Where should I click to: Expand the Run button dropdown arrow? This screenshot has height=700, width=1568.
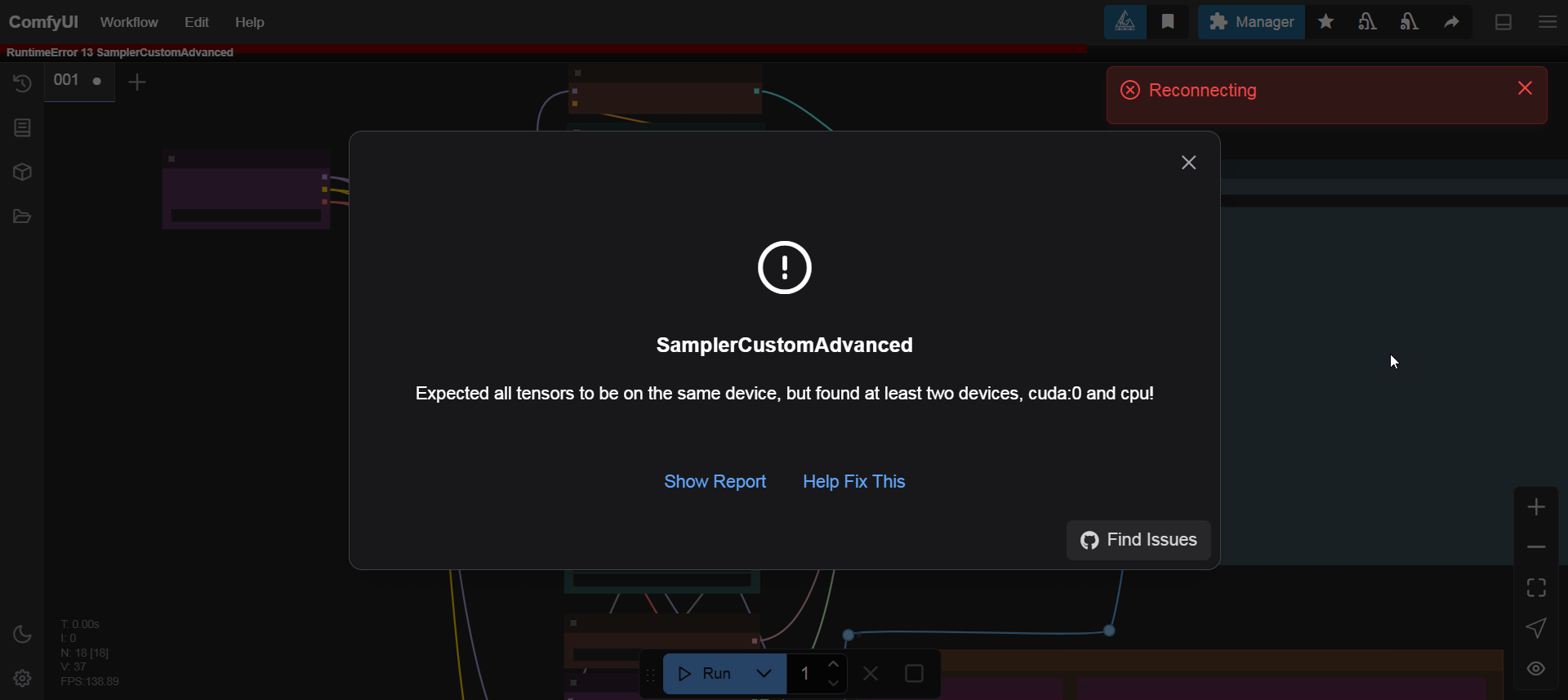[764, 674]
